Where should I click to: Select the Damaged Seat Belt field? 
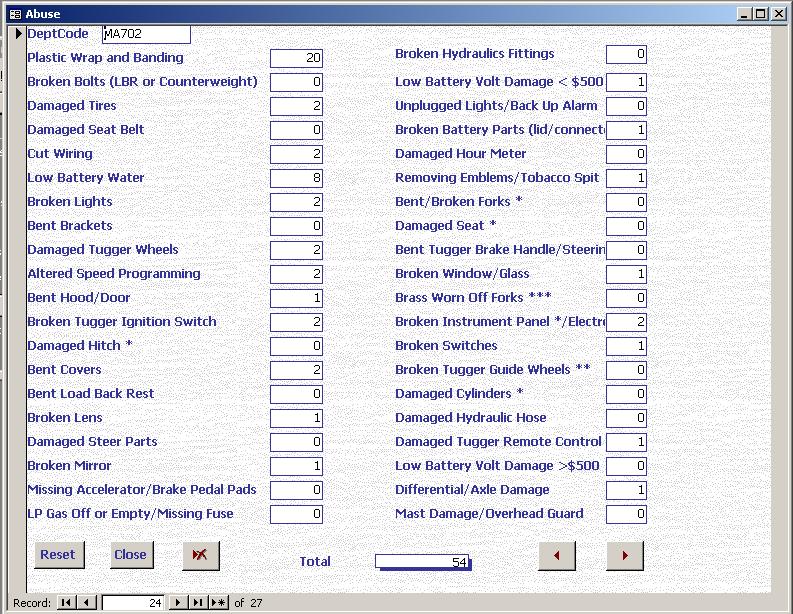coord(296,130)
